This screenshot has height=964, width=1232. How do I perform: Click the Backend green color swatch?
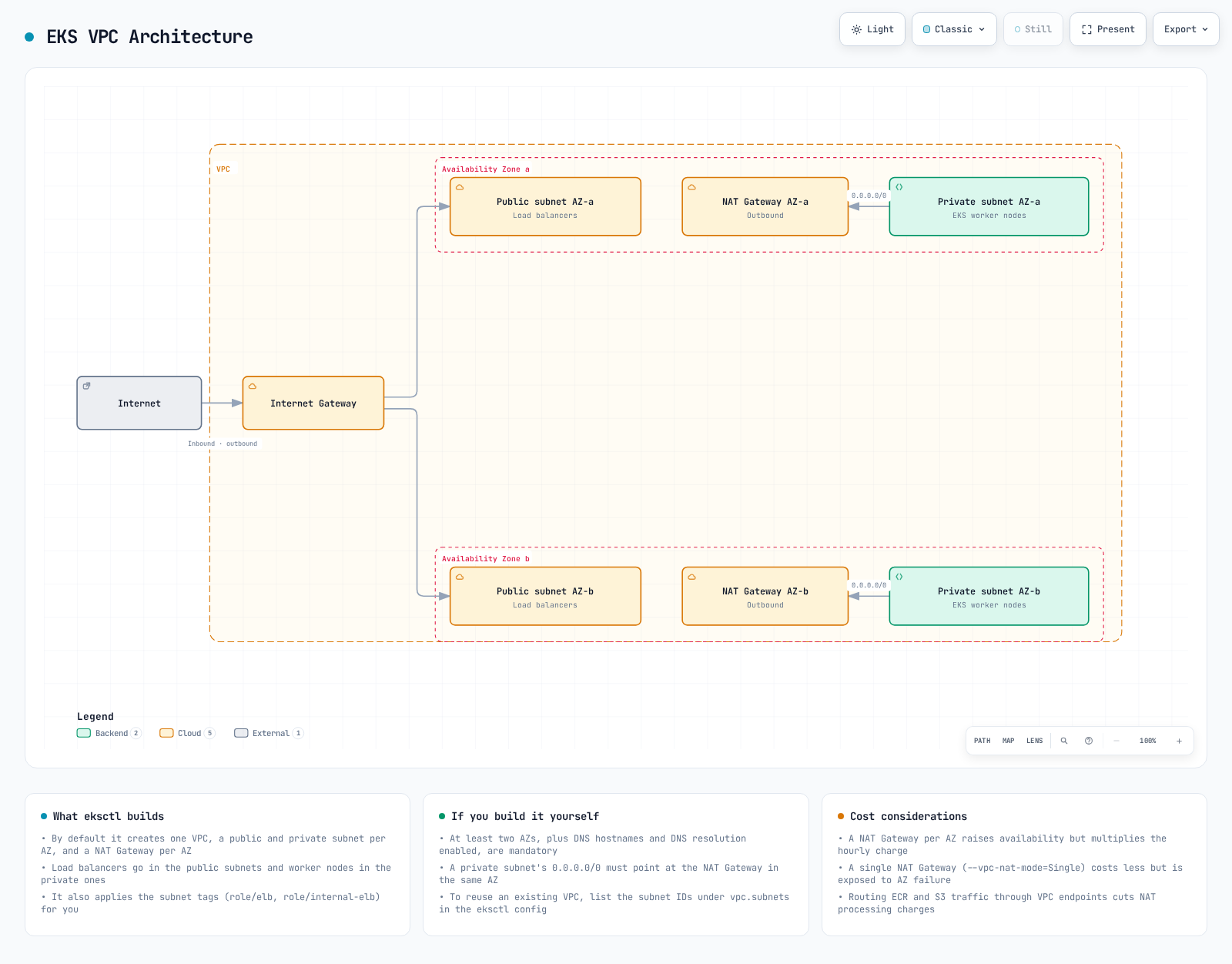(84, 733)
